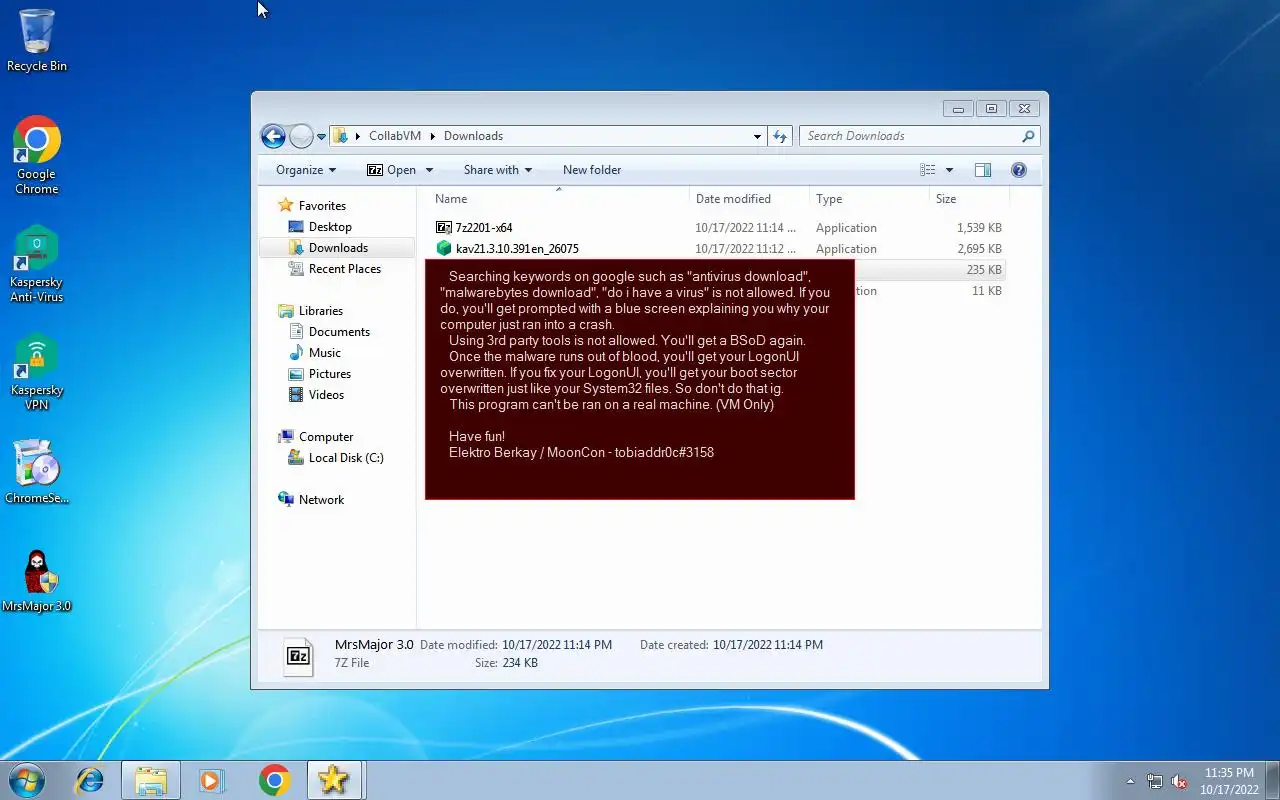Select Desktop in the navigation pane
The image size is (1280, 800).
[330, 227]
